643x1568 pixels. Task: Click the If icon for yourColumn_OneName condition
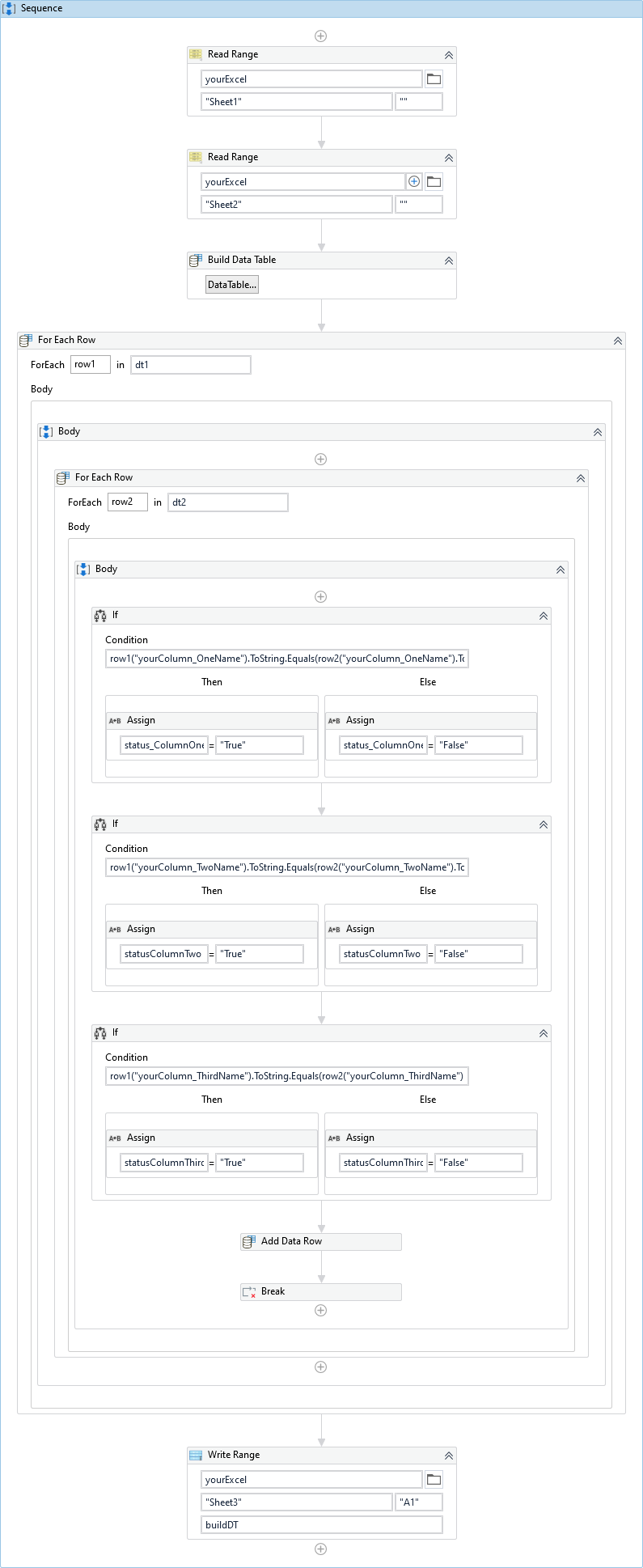pyautogui.click(x=100, y=616)
